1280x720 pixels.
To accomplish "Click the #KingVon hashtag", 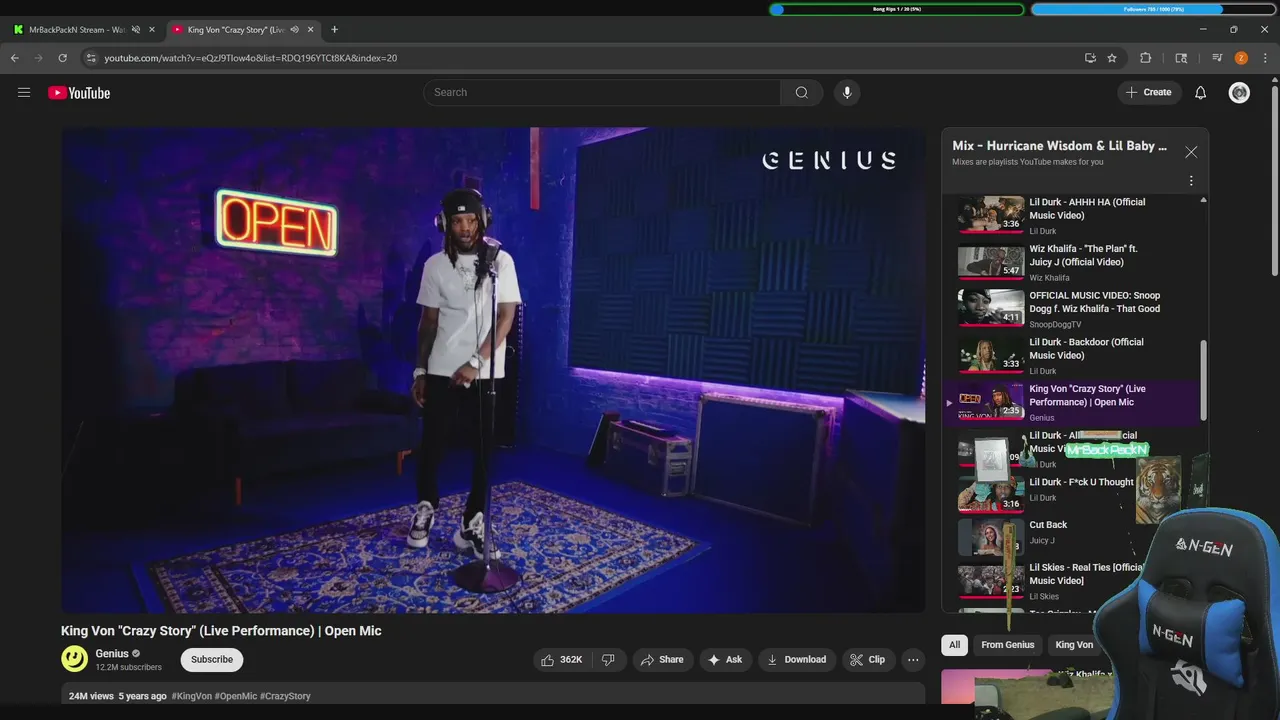I will [192, 696].
